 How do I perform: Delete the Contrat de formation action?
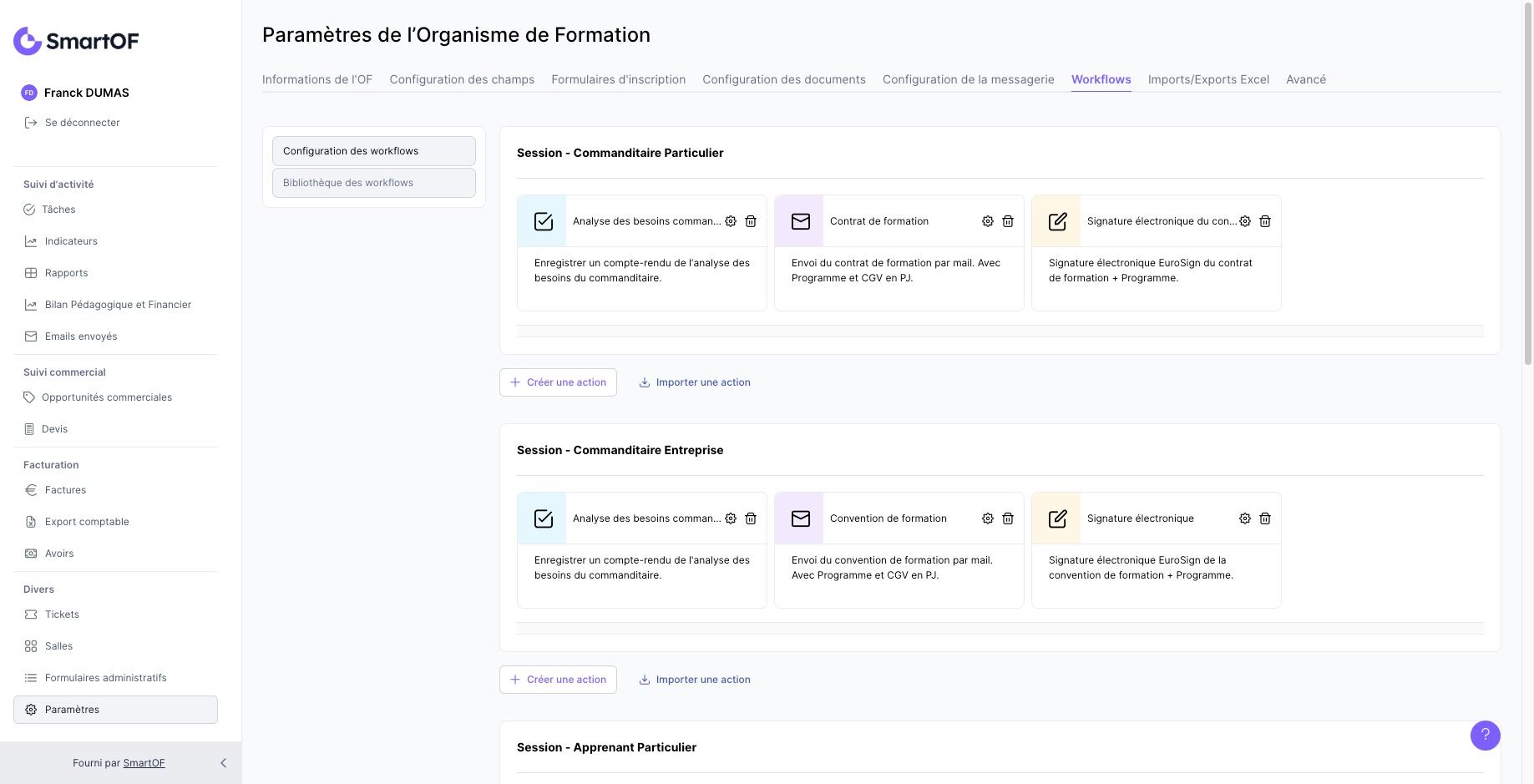[1008, 221]
